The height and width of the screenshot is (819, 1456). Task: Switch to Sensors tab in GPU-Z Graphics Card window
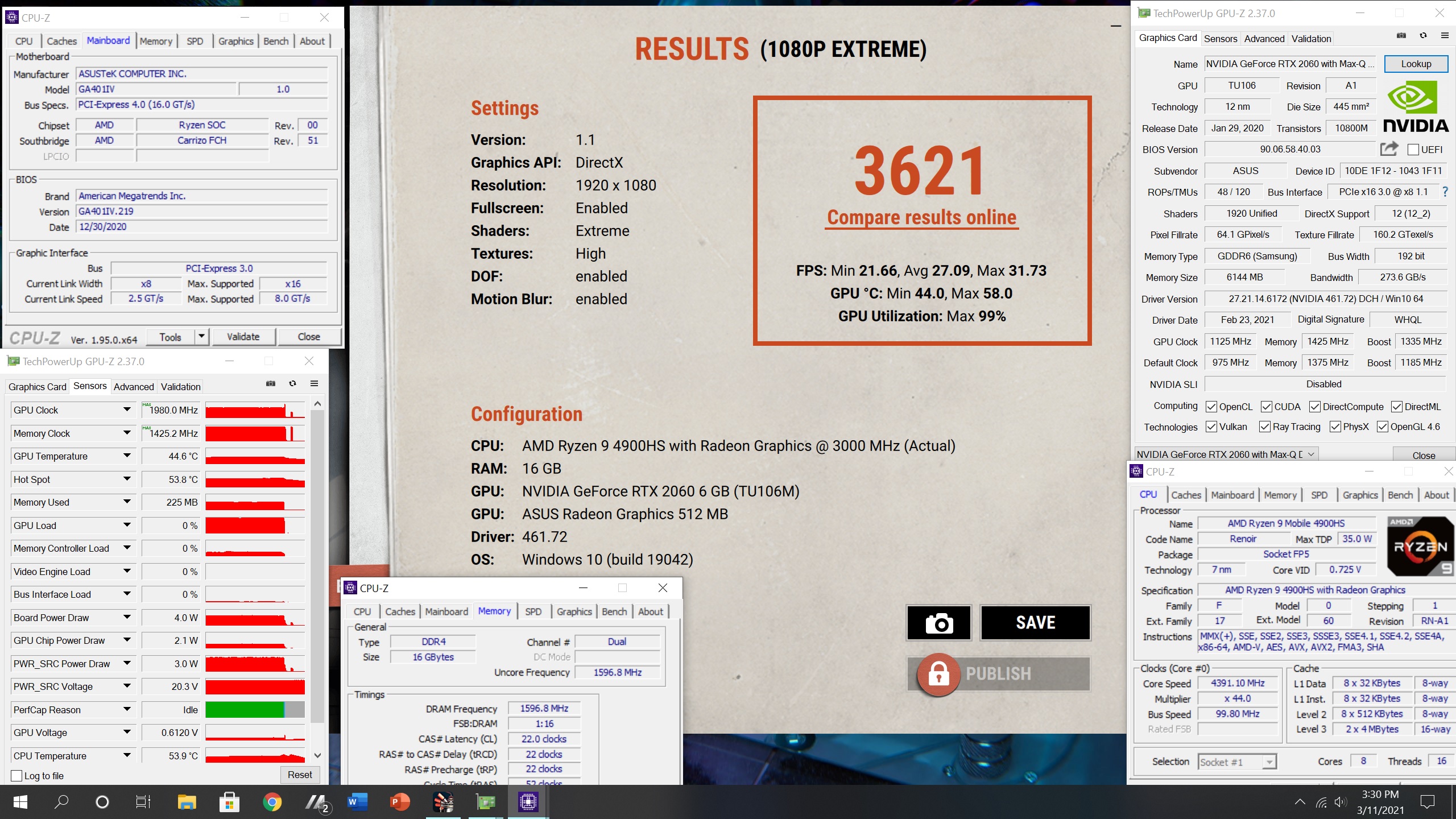click(x=1221, y=39)
